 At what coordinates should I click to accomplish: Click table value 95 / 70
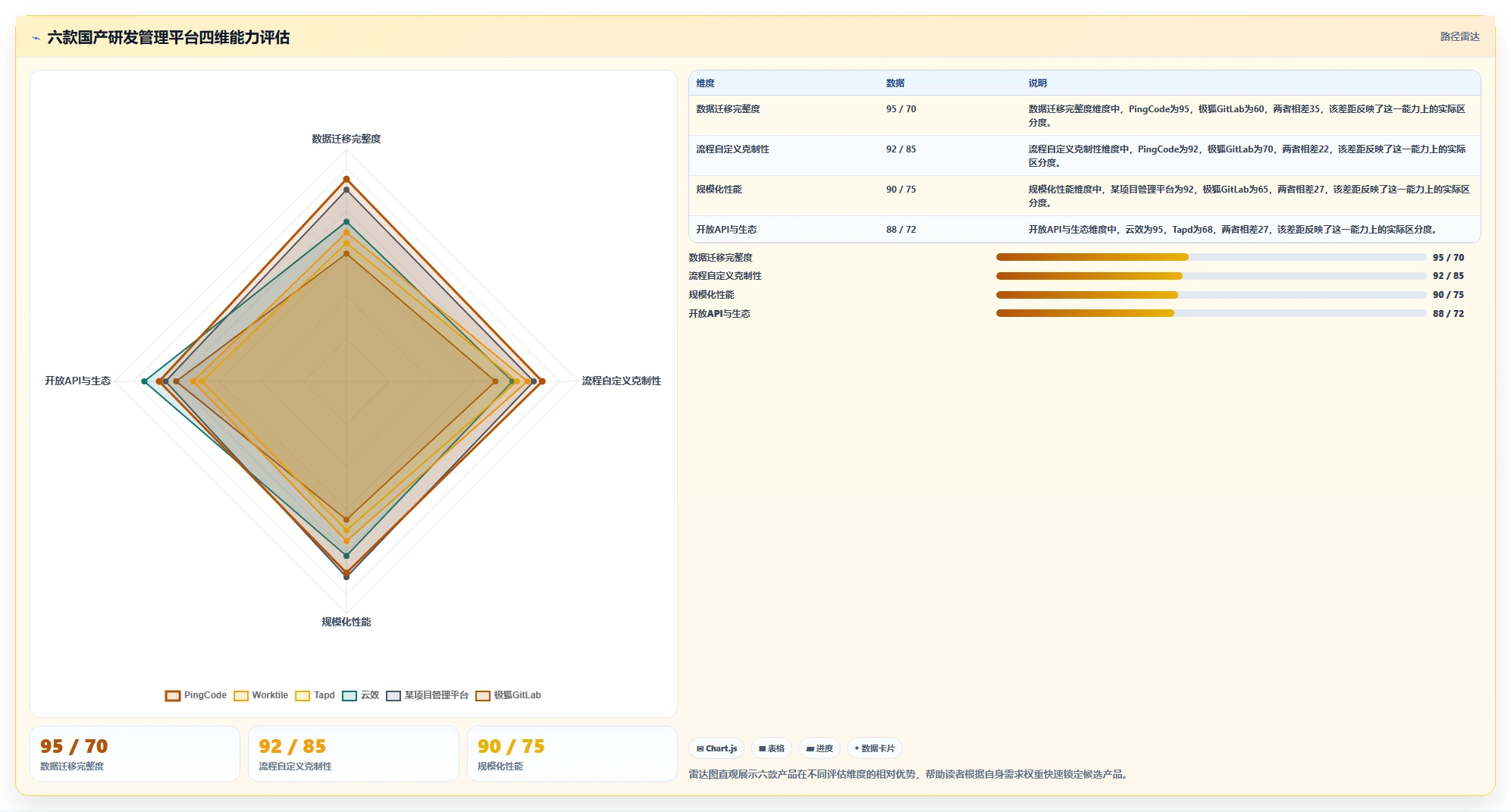tap(901, 109)
